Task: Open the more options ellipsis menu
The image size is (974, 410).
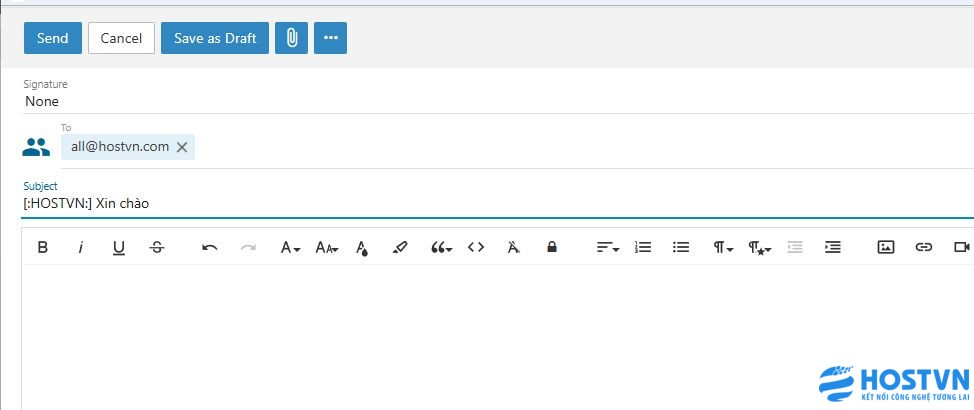Action: 330,38
